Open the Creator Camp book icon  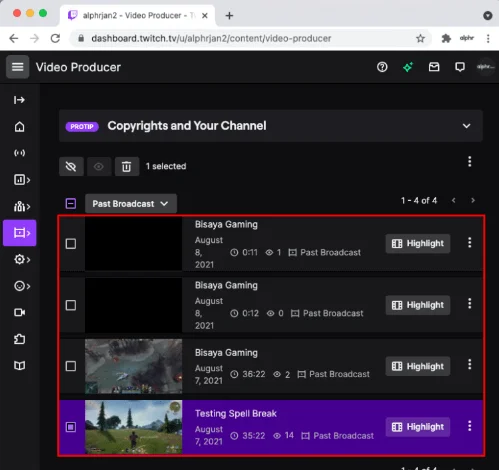(19, 366)
